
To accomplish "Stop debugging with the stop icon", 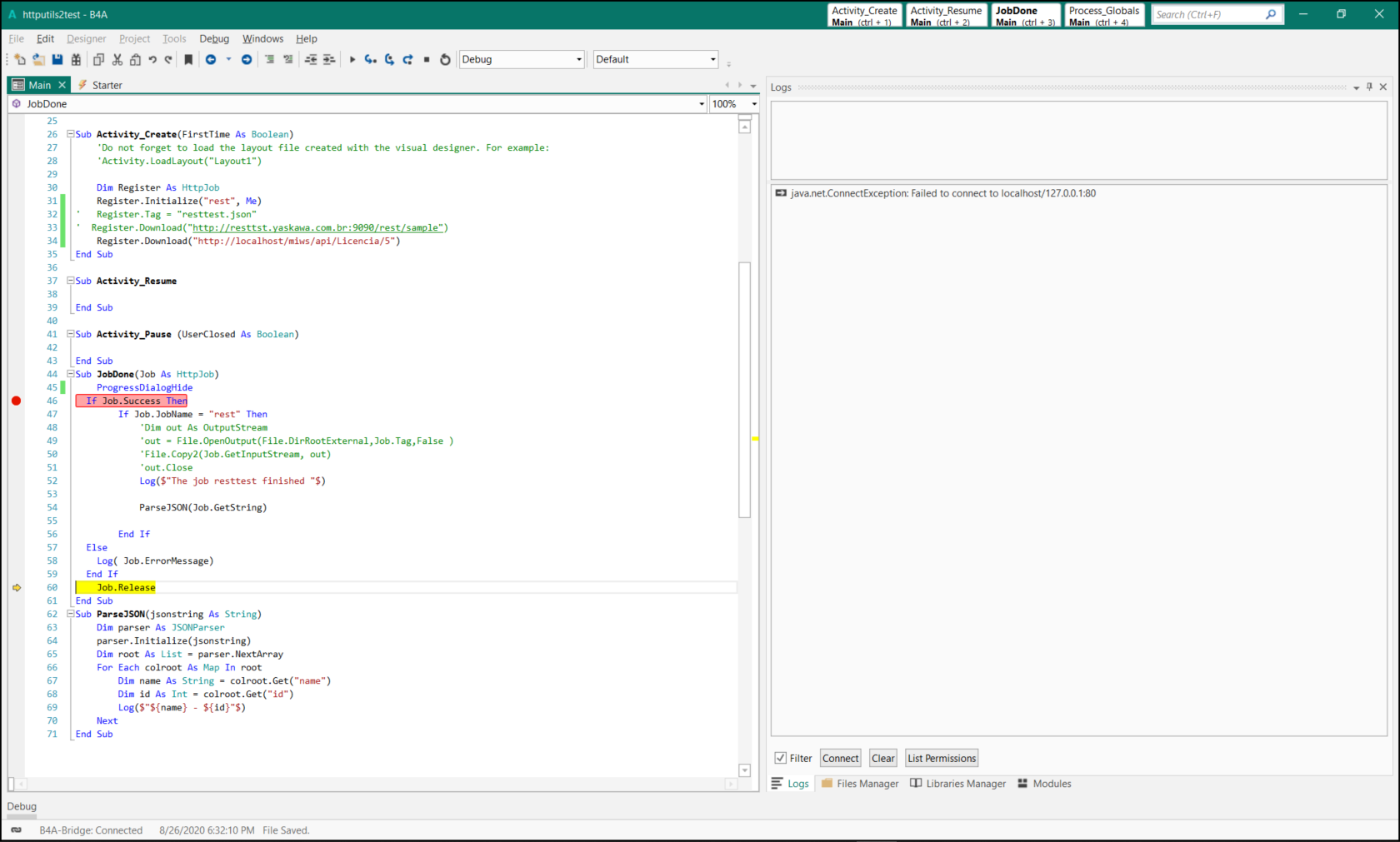I will coord(427,59).
